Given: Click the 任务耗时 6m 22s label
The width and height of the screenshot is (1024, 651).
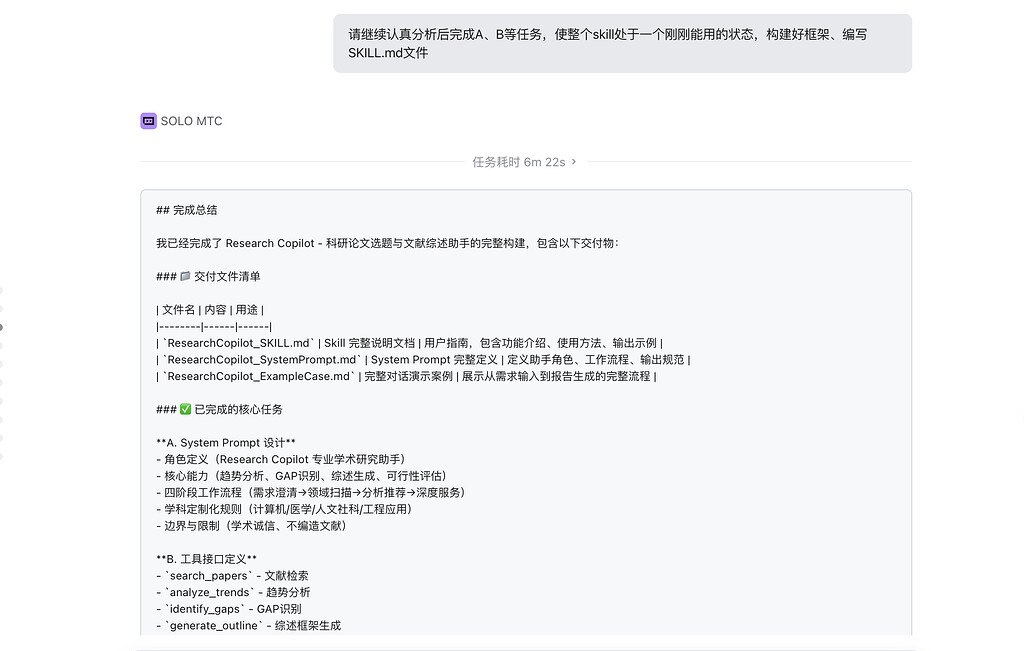Looking at the screenshot, I should tap(519, 162).
